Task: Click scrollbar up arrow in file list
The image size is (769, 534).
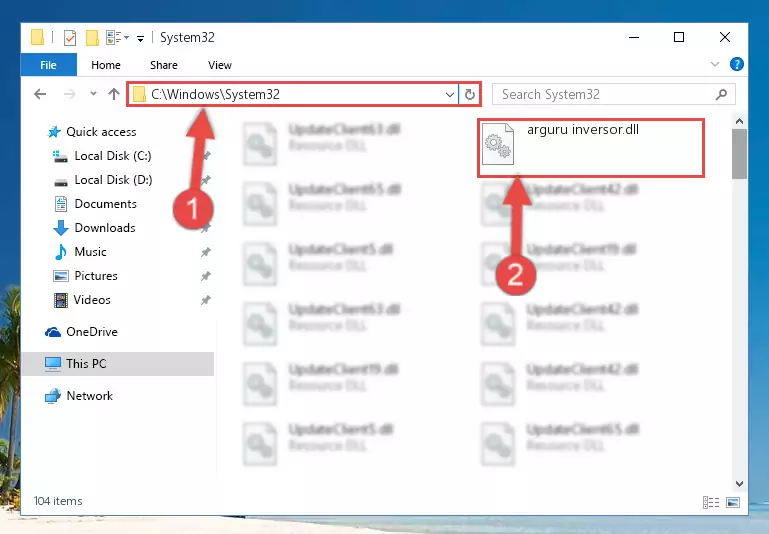Action: coord(740,121)
